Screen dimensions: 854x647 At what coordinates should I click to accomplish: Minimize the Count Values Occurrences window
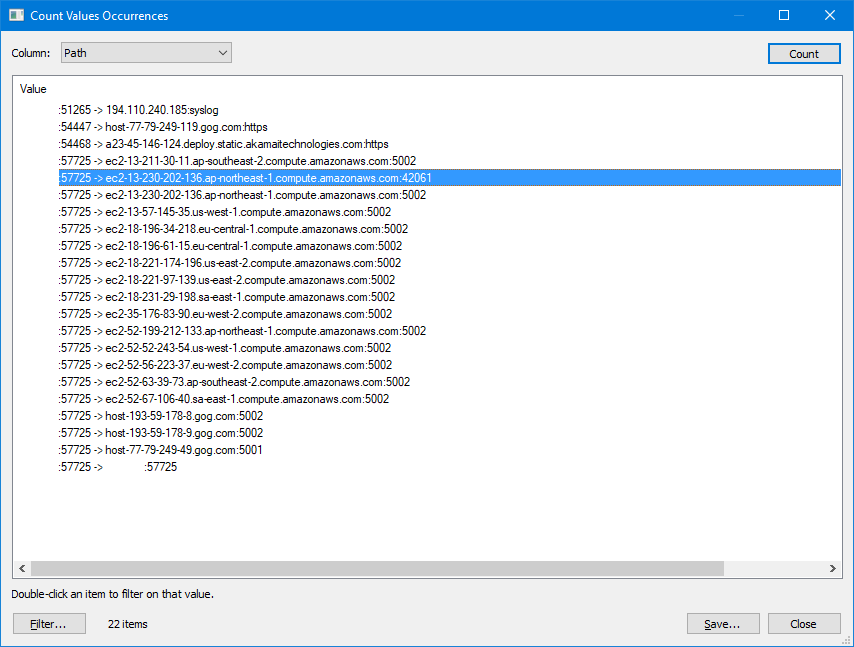pos(739,15)
